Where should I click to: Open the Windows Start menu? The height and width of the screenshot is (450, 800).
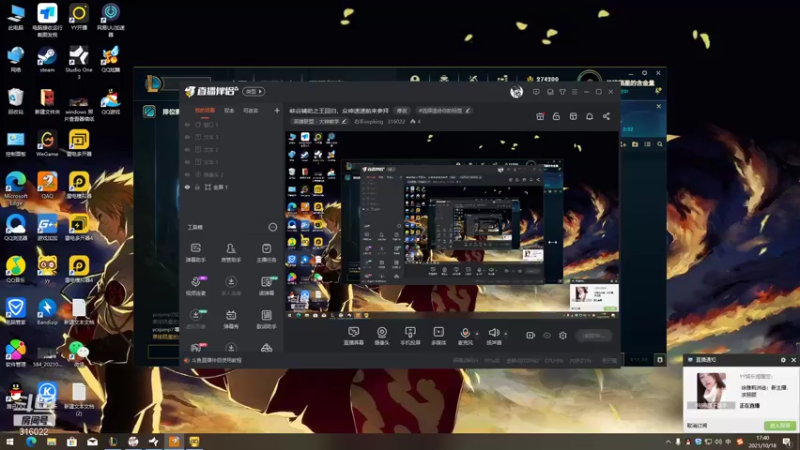[x=10, y=442]
